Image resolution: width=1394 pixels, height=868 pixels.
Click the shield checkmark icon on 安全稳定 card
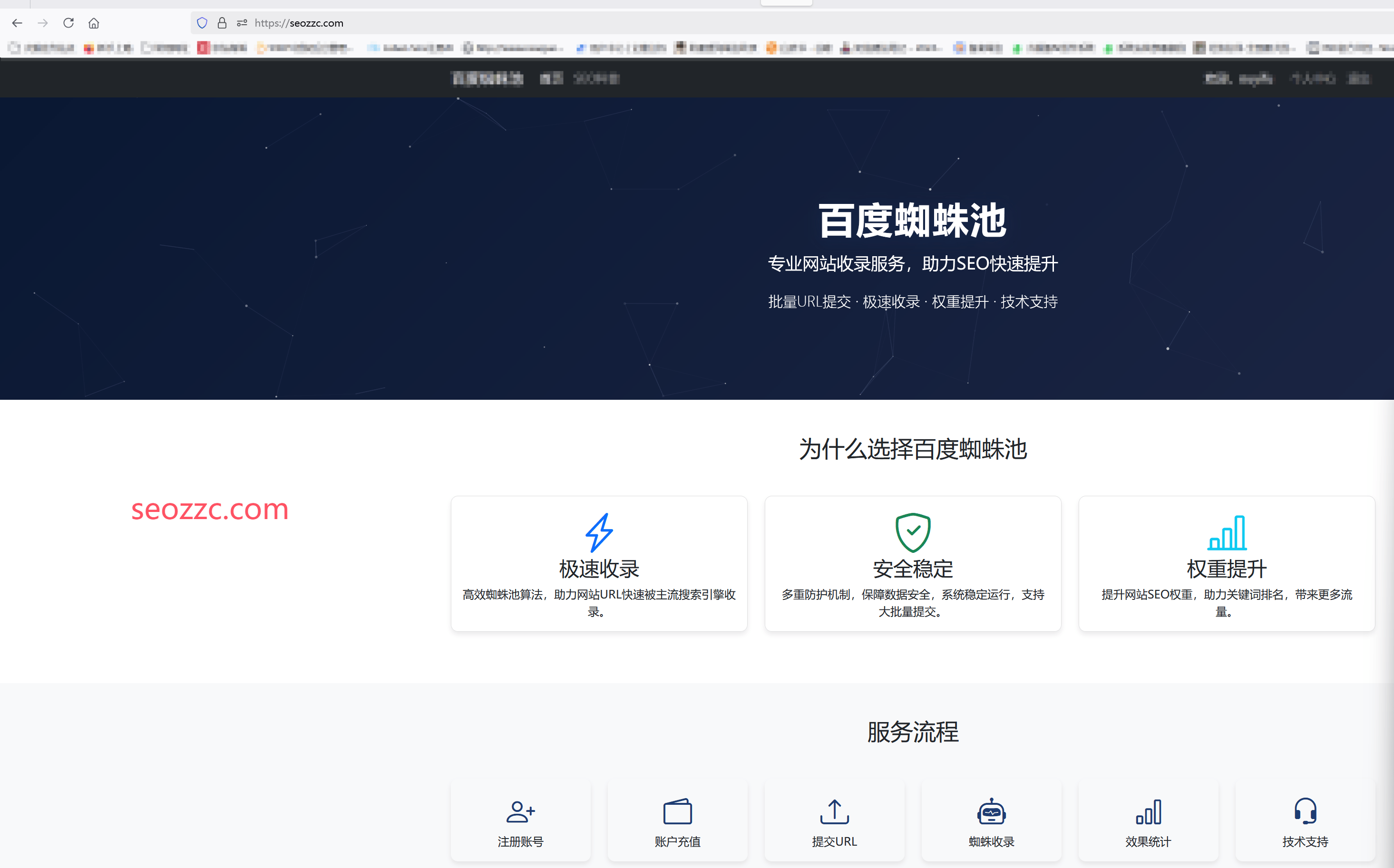tap(913, 531)
